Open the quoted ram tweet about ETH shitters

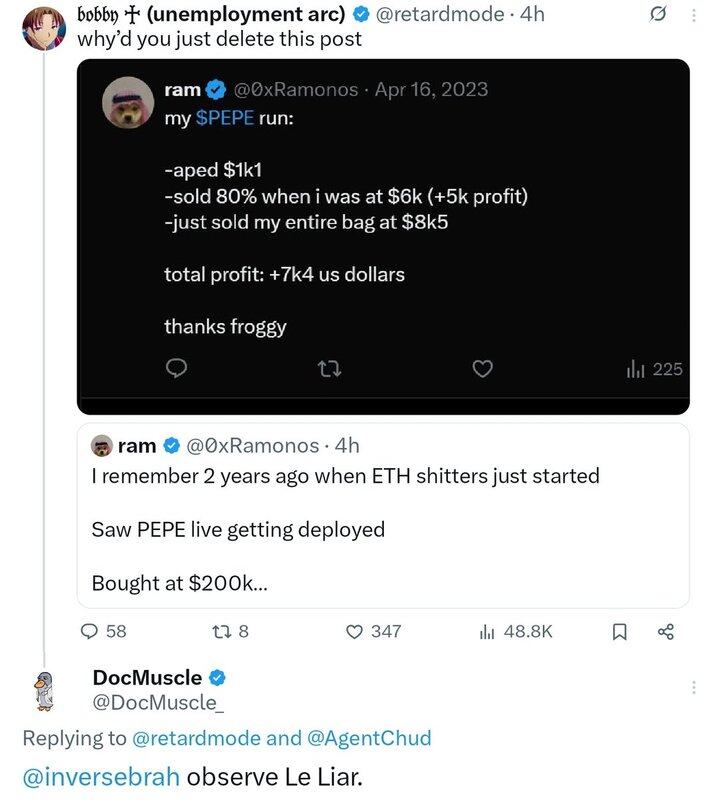pyautogui.click(x=383, y=515)
